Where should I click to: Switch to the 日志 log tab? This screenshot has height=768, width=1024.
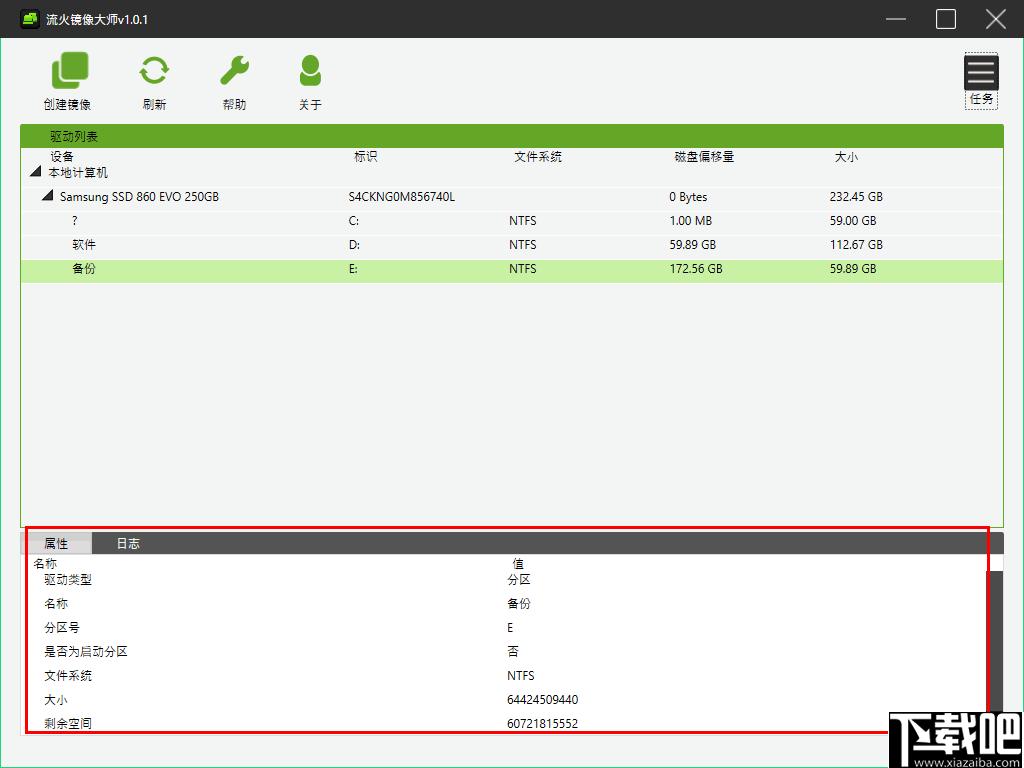[x=128, y=543]
